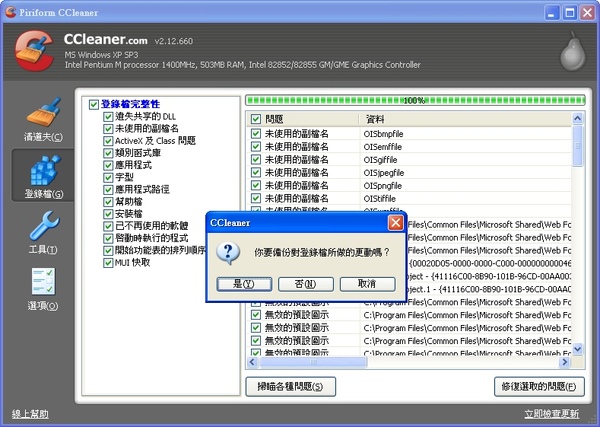Uncheck the OIStiffile result row
This screenshot has width=600, height=427.
(256, 198)
